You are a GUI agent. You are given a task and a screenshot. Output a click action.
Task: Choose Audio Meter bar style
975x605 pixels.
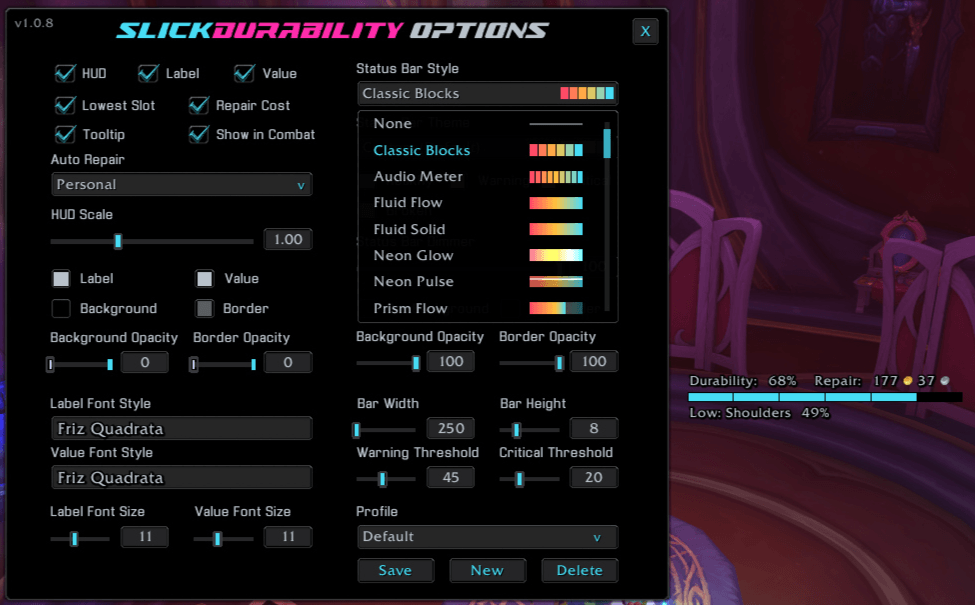pyautogui.click(x=479, y=177)
